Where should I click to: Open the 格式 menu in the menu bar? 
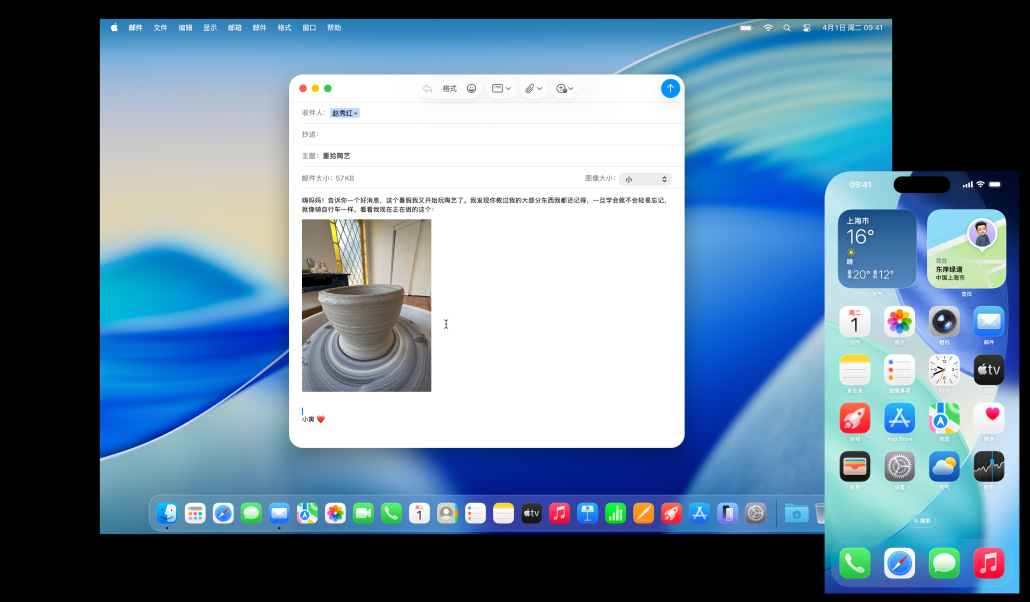pyautogui.click(x=284, y=28)
